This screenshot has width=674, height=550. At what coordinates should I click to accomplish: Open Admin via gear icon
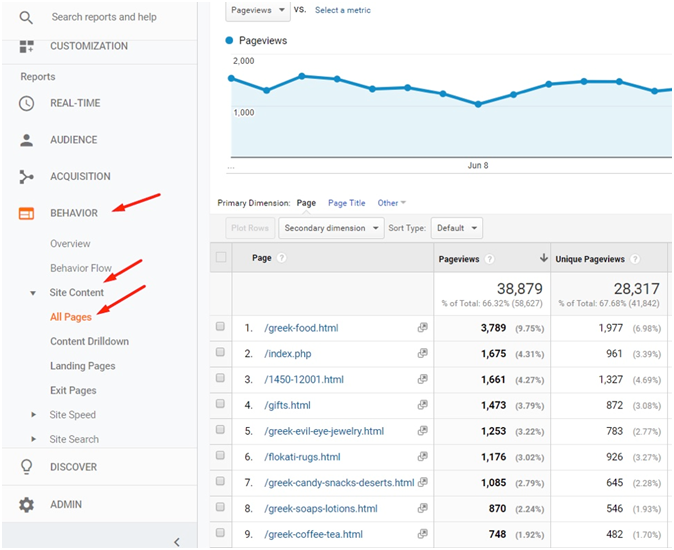[26, 505]
